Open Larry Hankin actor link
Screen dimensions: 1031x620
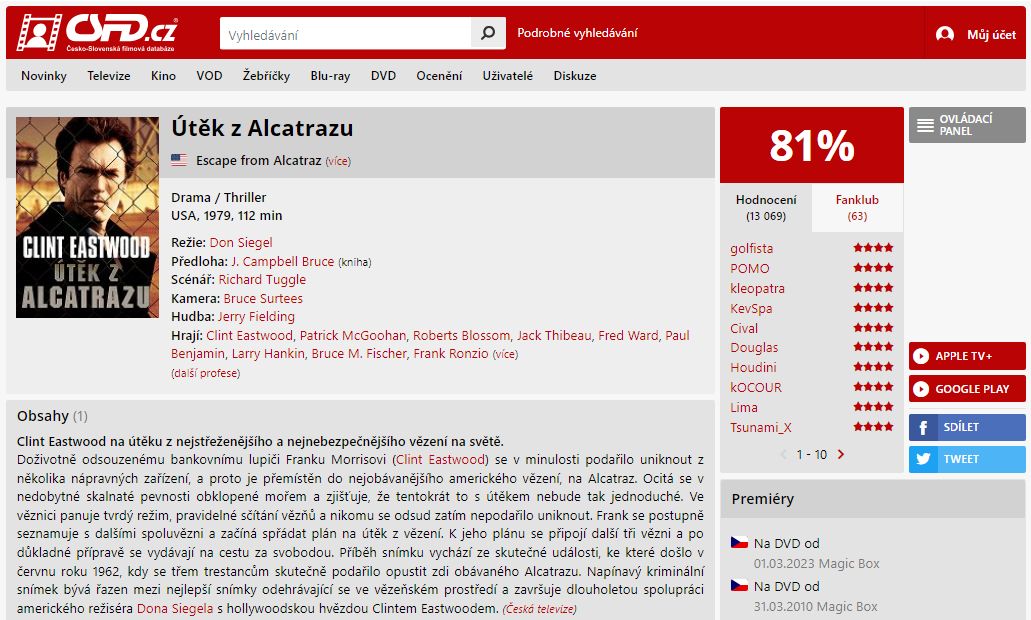[x=268, y=354]
